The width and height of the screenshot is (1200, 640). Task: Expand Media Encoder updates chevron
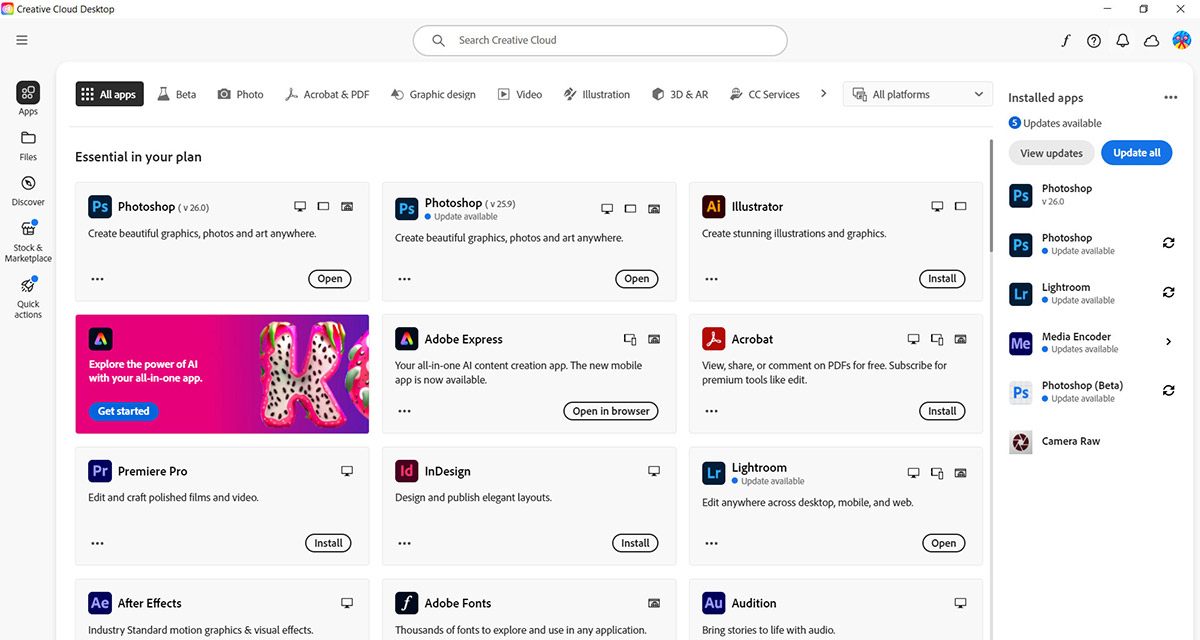[1168, 342]
